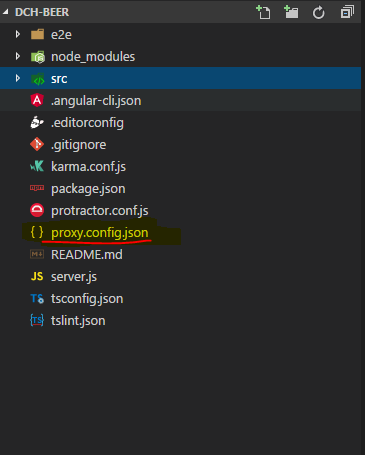Collapse all folders using the collapse icon
Image resolution: width=365 pixels, height=455 pixels.
[347, 12]
